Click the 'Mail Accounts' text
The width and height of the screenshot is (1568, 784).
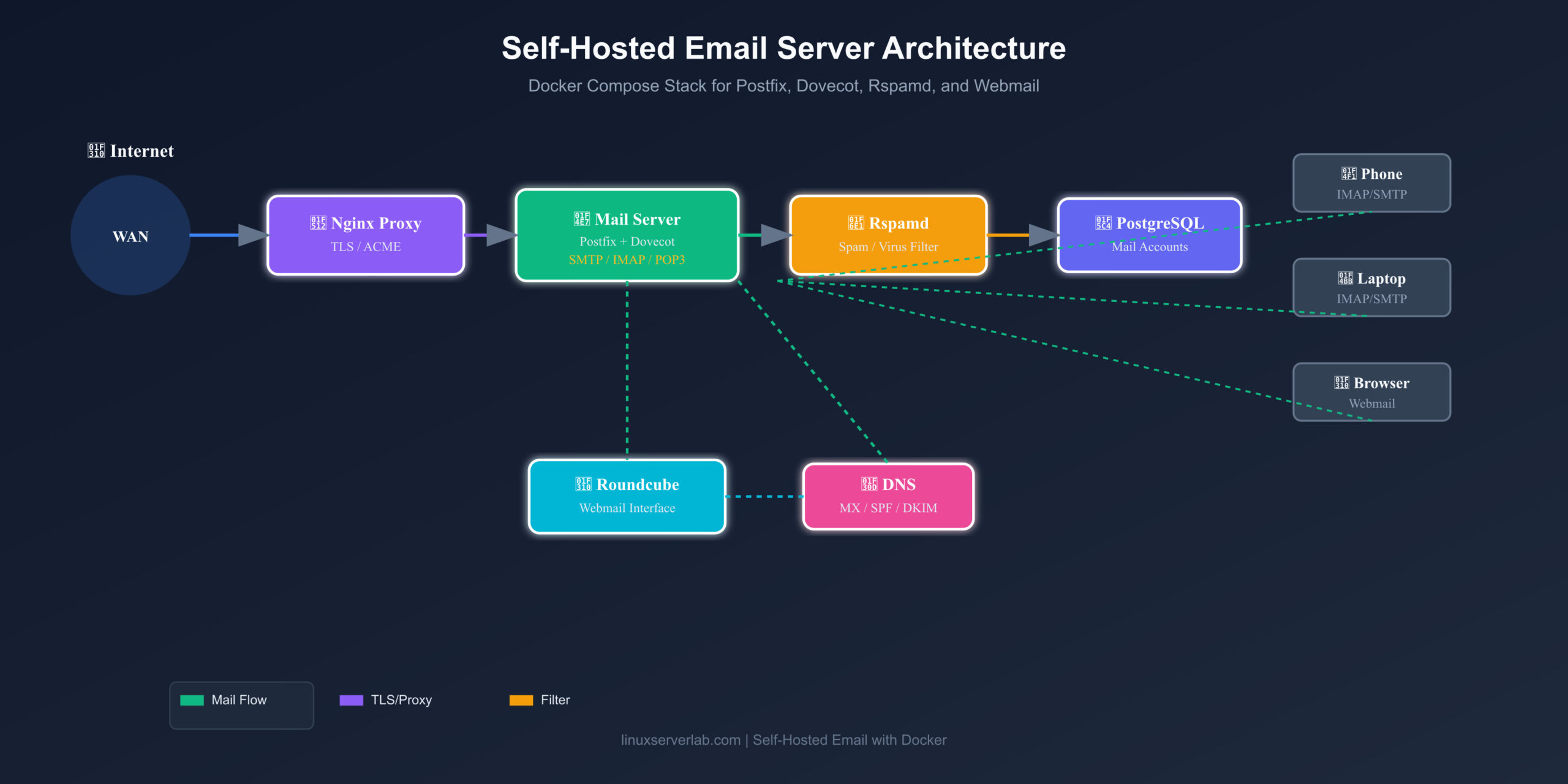[1150, 247]
